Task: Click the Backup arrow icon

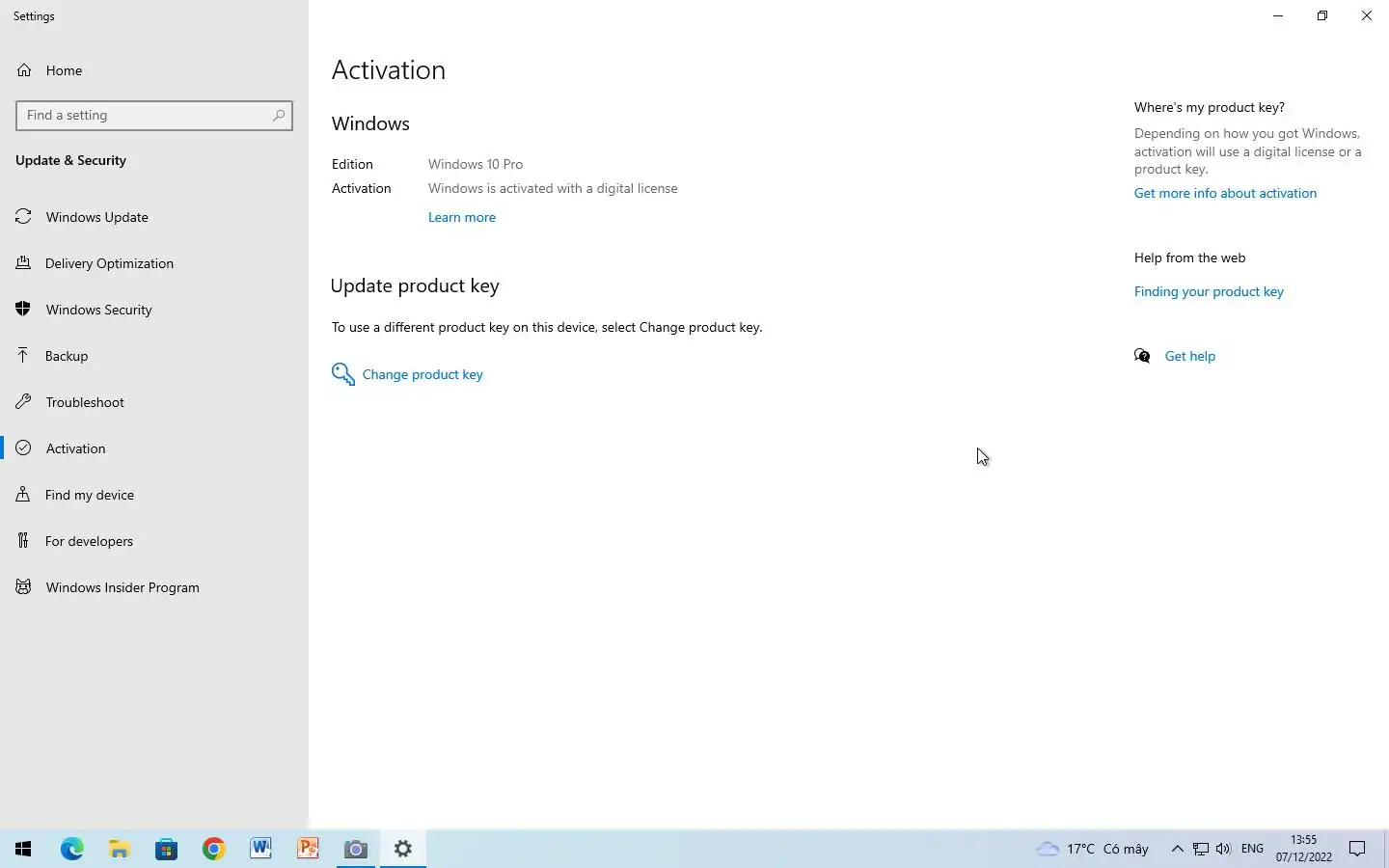Action: (x=23, y=356)
